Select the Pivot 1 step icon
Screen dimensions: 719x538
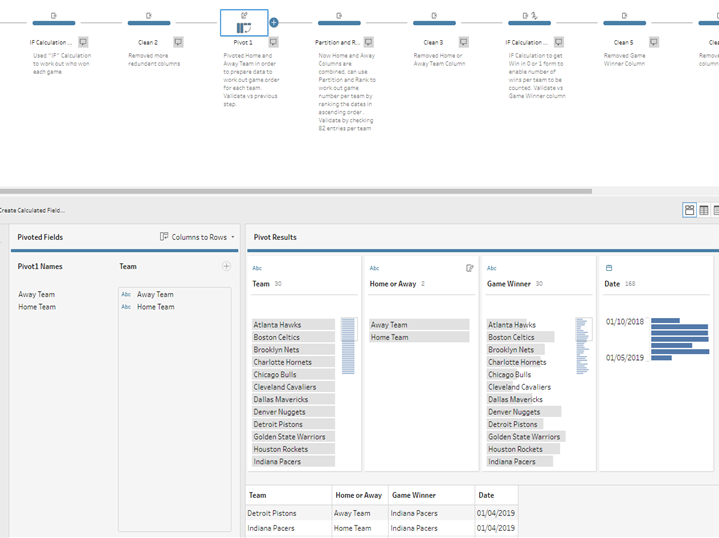pyautogui.click(x=244, y=23)
